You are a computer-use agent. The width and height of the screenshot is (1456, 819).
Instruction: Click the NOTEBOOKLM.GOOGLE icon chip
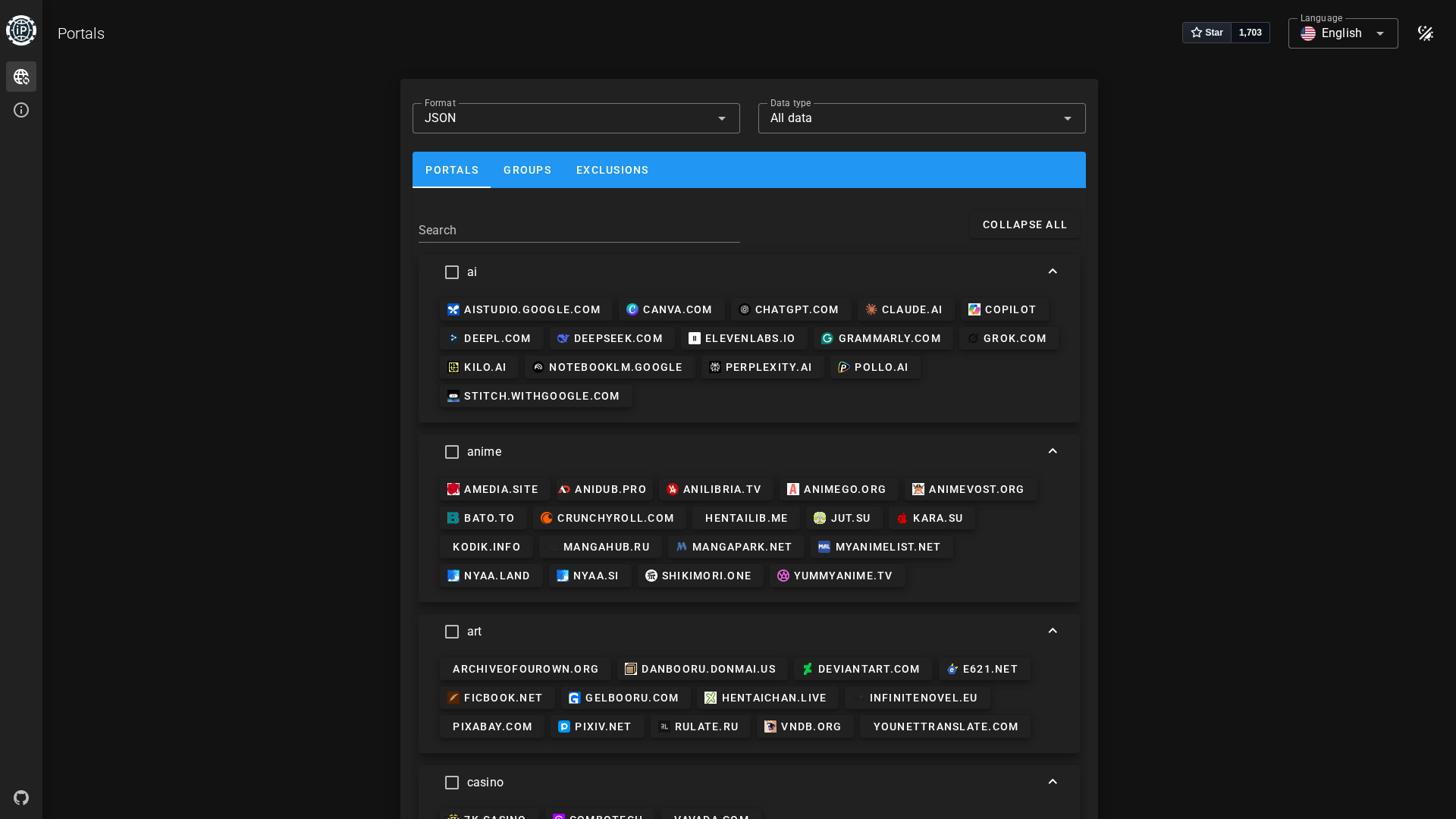click(610, 367)
